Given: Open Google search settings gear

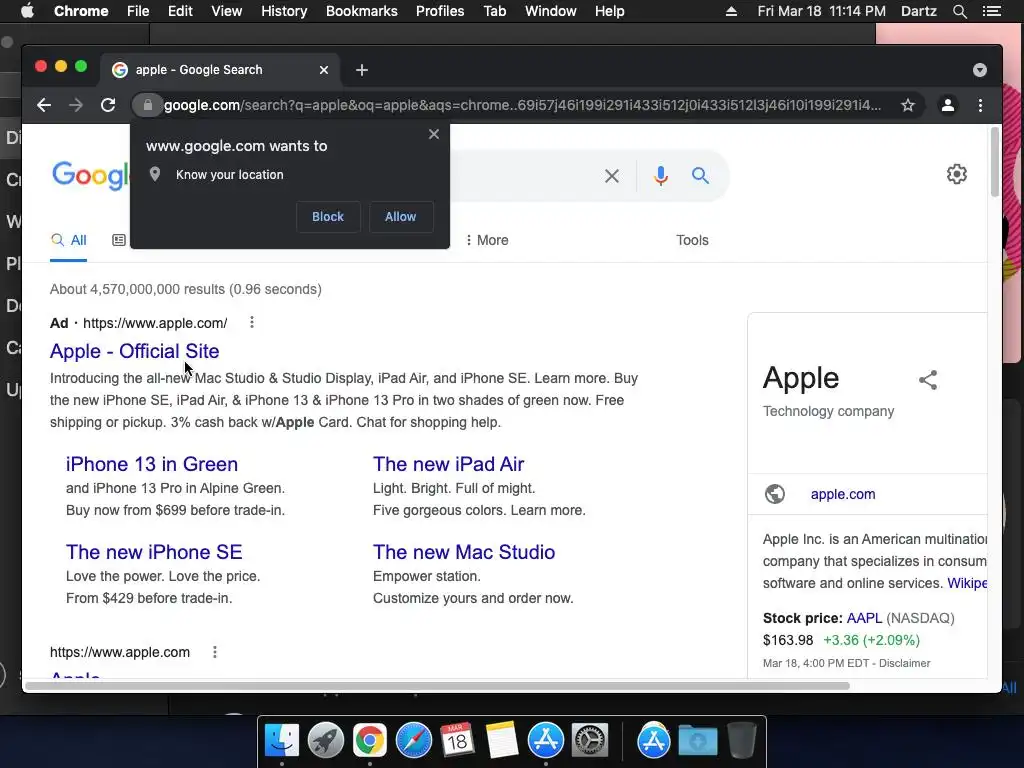Looking at the screenshot, I should (957, 174).
